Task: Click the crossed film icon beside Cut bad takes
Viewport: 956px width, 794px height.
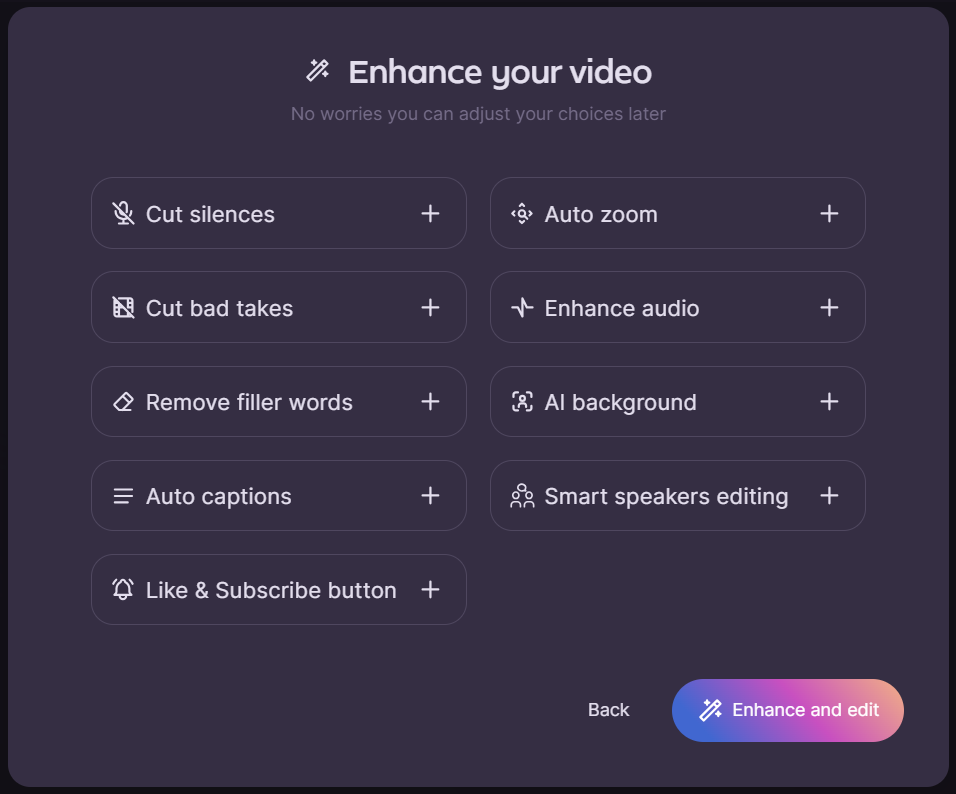Action: tap(123, 307)
